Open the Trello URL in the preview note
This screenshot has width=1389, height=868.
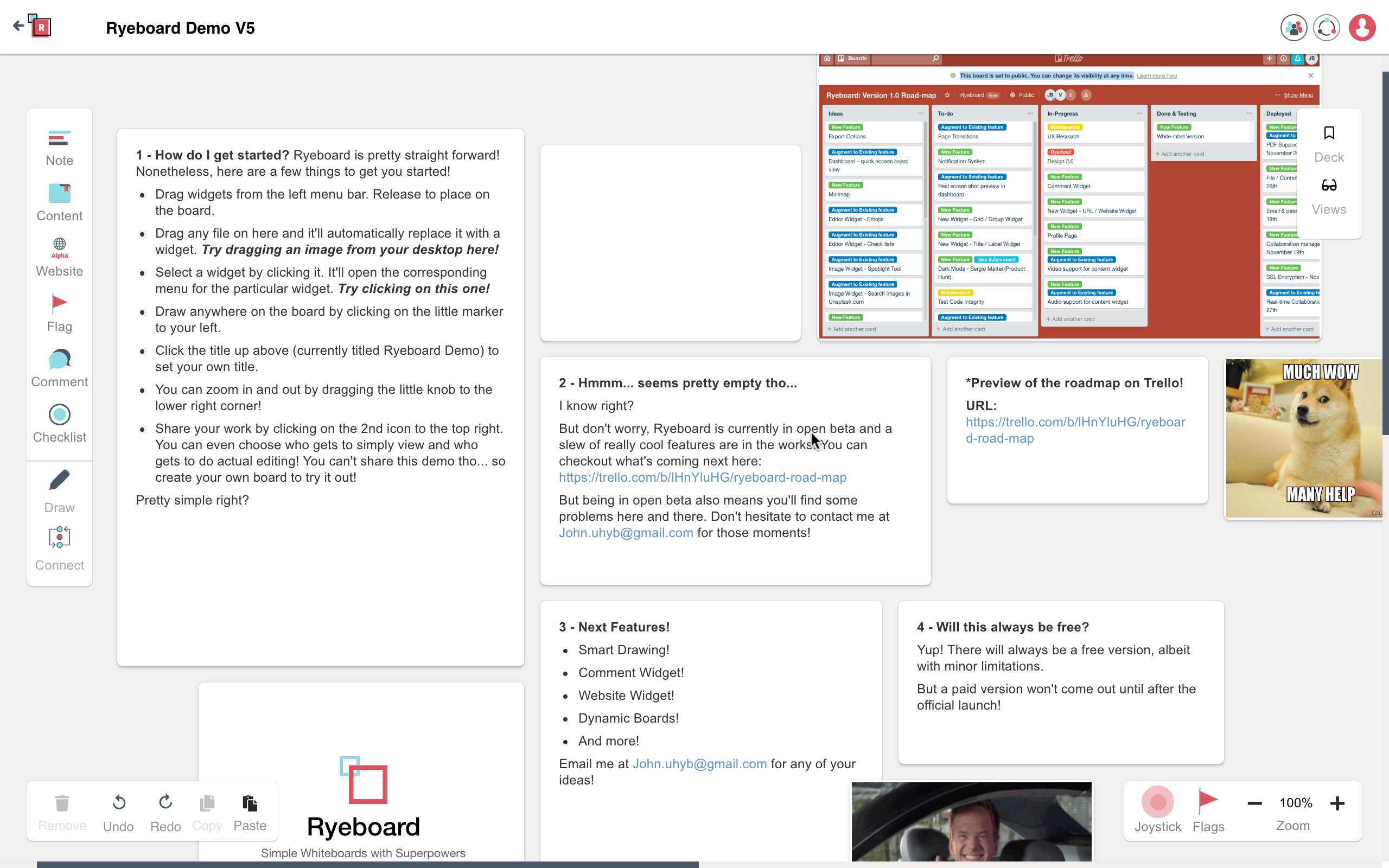[1075, 430]
